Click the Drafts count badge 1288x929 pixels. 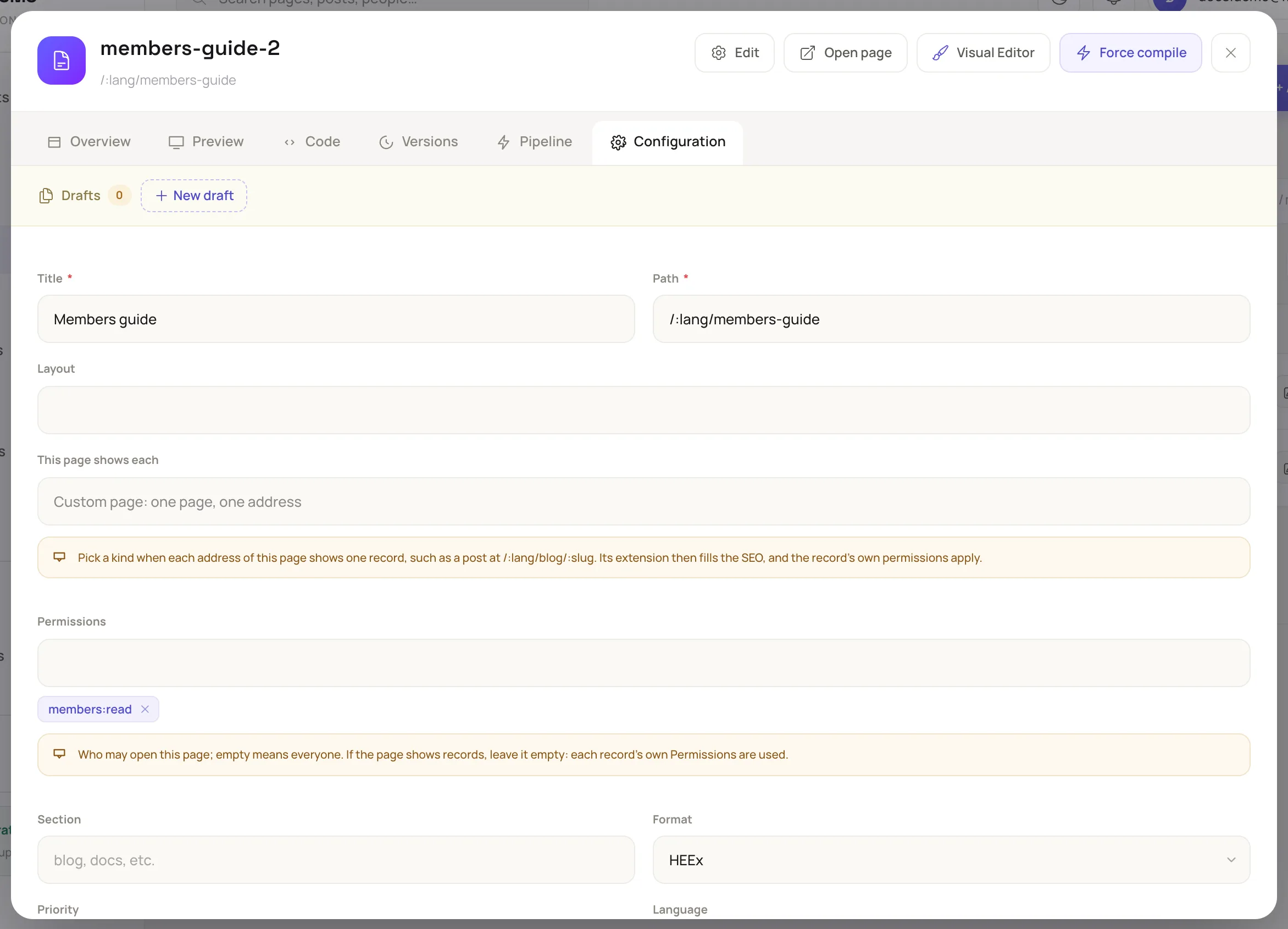click(x=119, y=196)
